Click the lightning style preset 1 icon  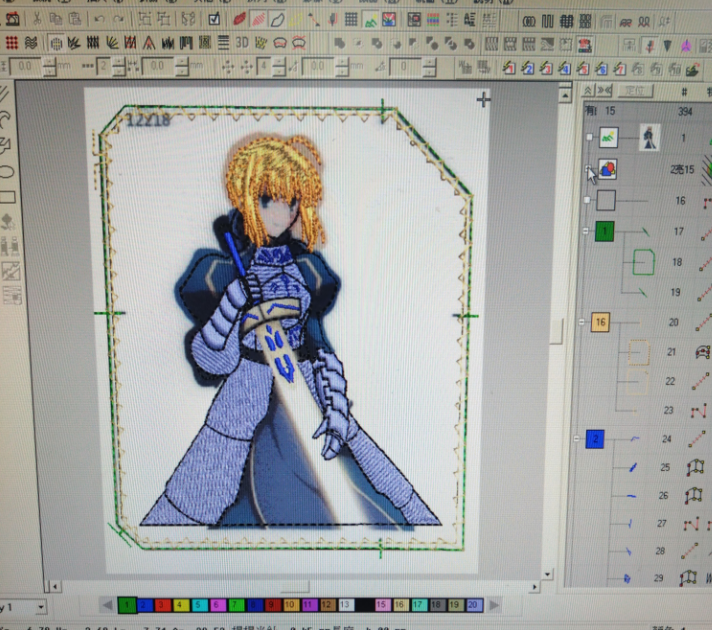tap(509, 68)
